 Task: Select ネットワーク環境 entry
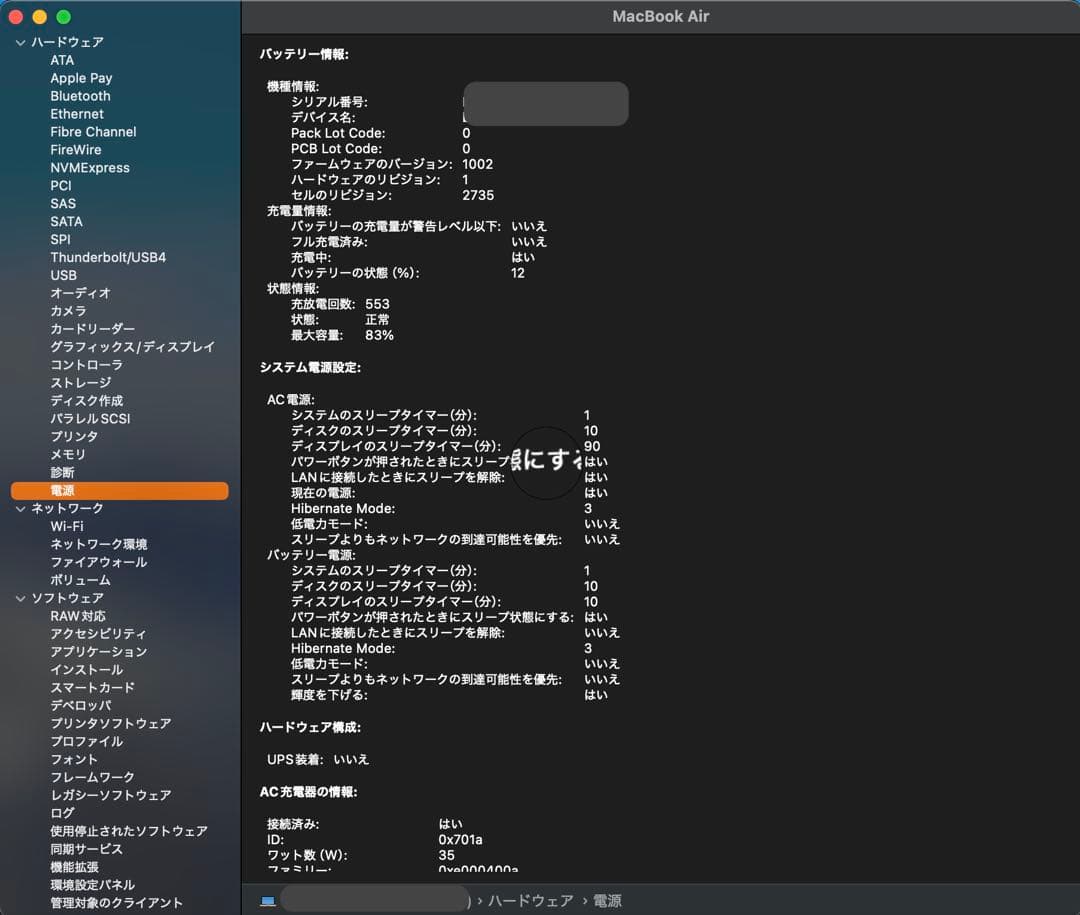[98, 544]
